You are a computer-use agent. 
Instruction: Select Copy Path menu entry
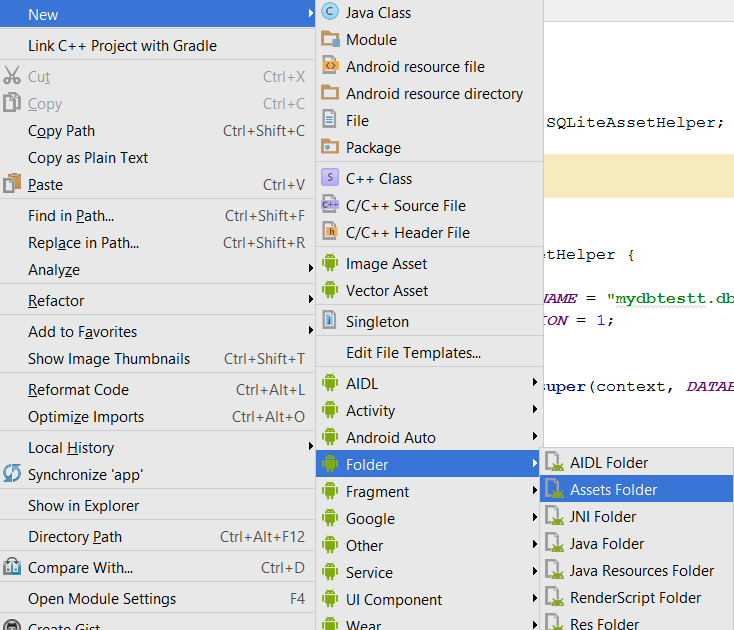[157, 131]
